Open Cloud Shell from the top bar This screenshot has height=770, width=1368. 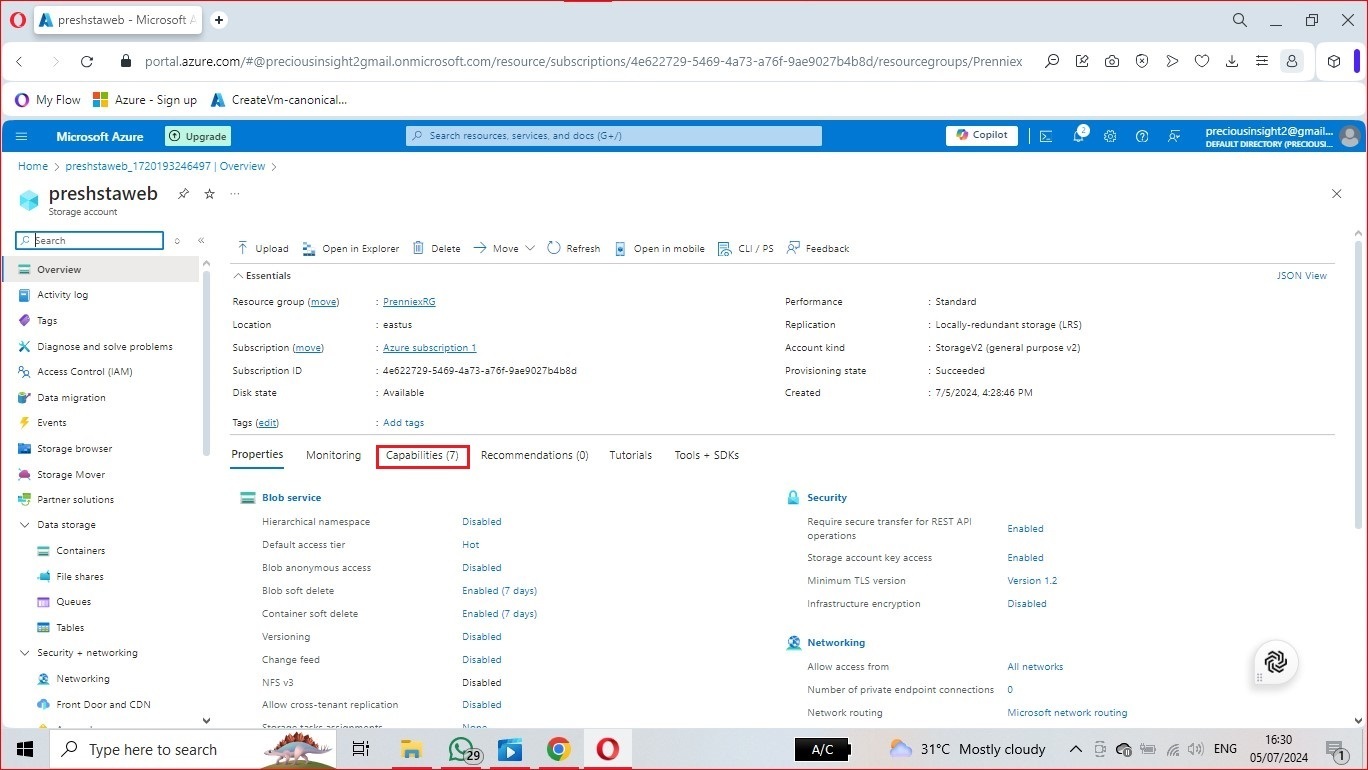(x=1046, y=136)
